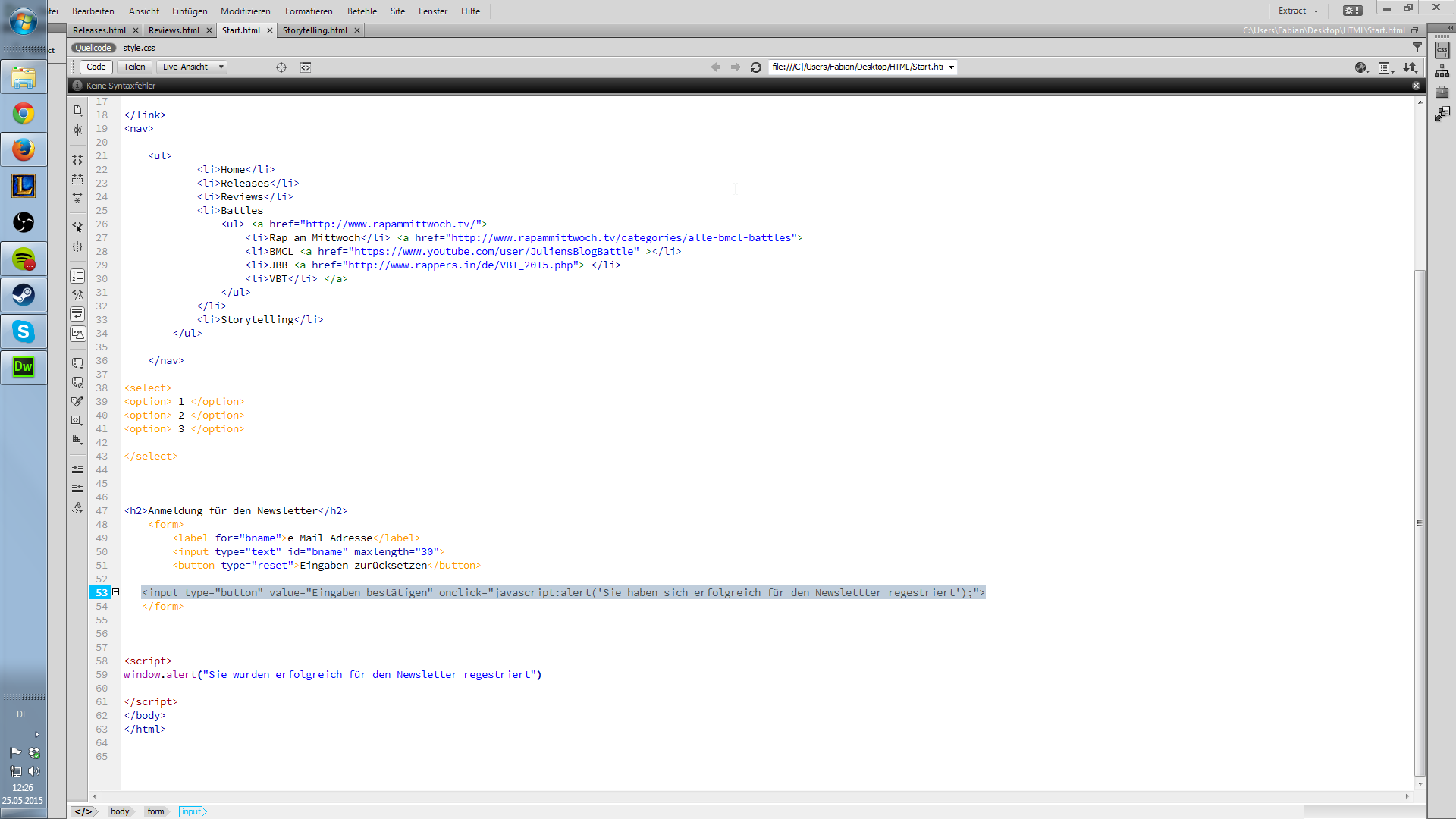Open the move or convert CSS menu
1456x819 pixels.
pyautogui.click(x=77, y=440)
